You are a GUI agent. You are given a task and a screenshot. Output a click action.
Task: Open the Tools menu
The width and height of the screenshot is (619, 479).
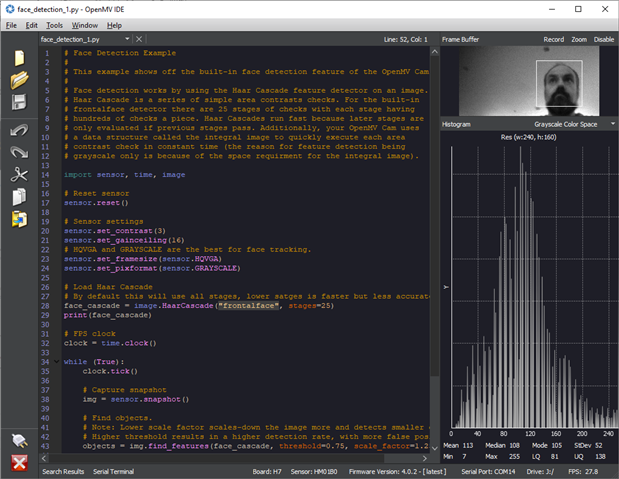[x=54, y=25]
